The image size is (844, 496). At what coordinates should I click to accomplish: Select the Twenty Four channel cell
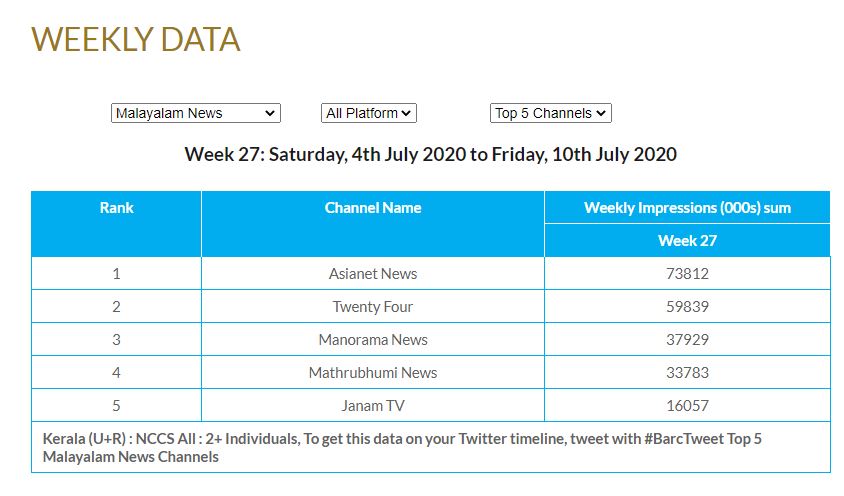[x=372, y=306]
